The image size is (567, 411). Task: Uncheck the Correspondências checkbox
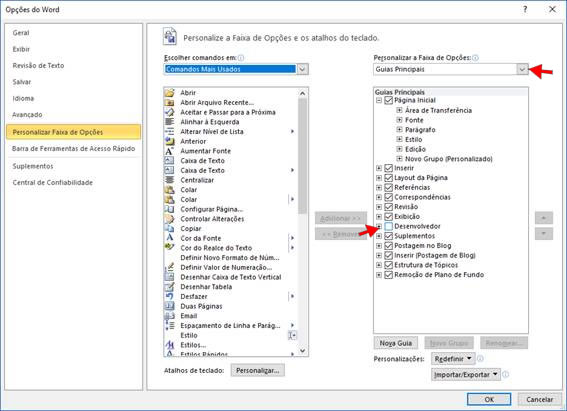click(388, 197)
